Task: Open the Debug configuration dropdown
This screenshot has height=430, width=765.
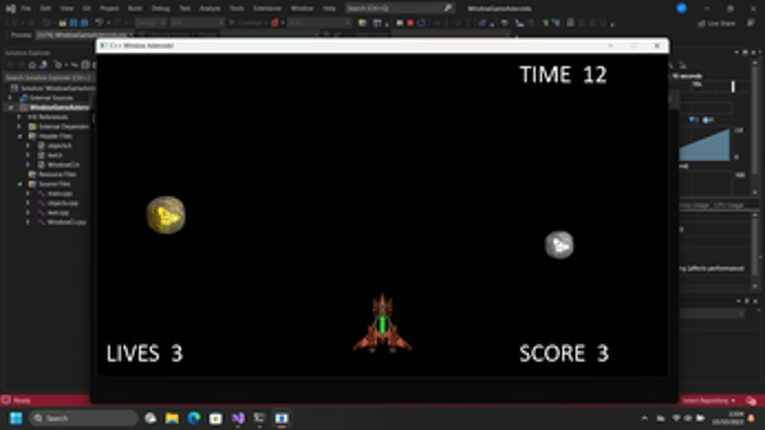Action: [150, 22]
